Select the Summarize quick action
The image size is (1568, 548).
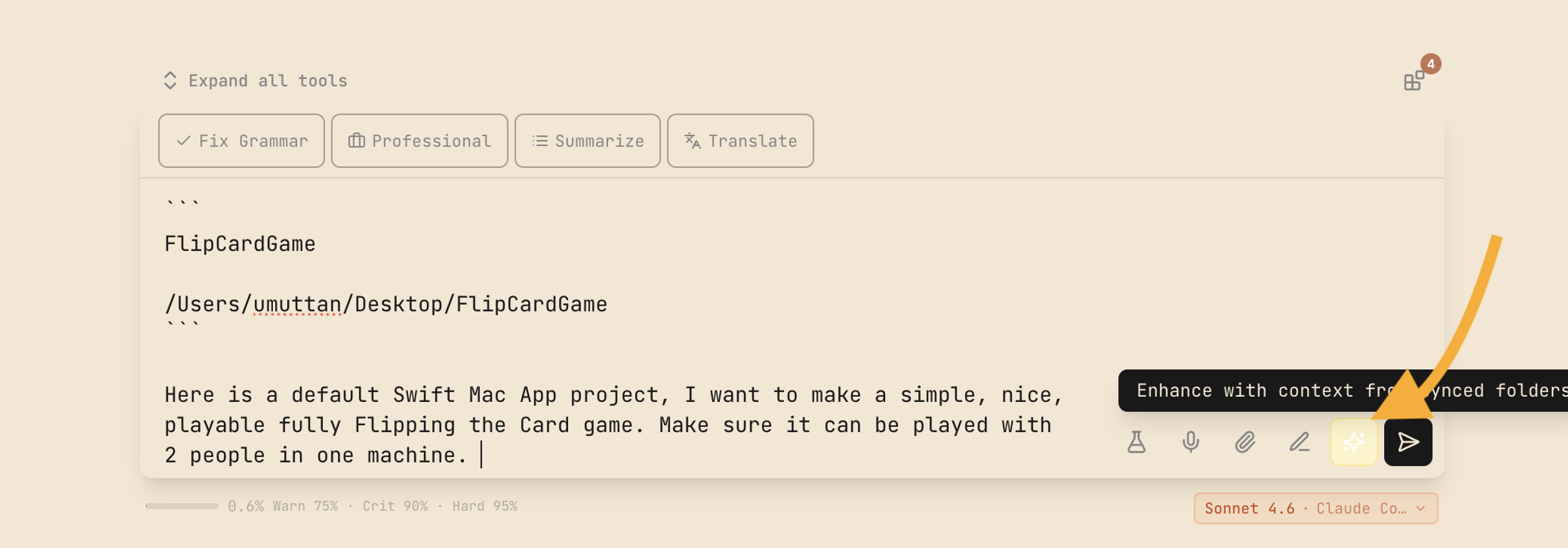tap(587, 140)
